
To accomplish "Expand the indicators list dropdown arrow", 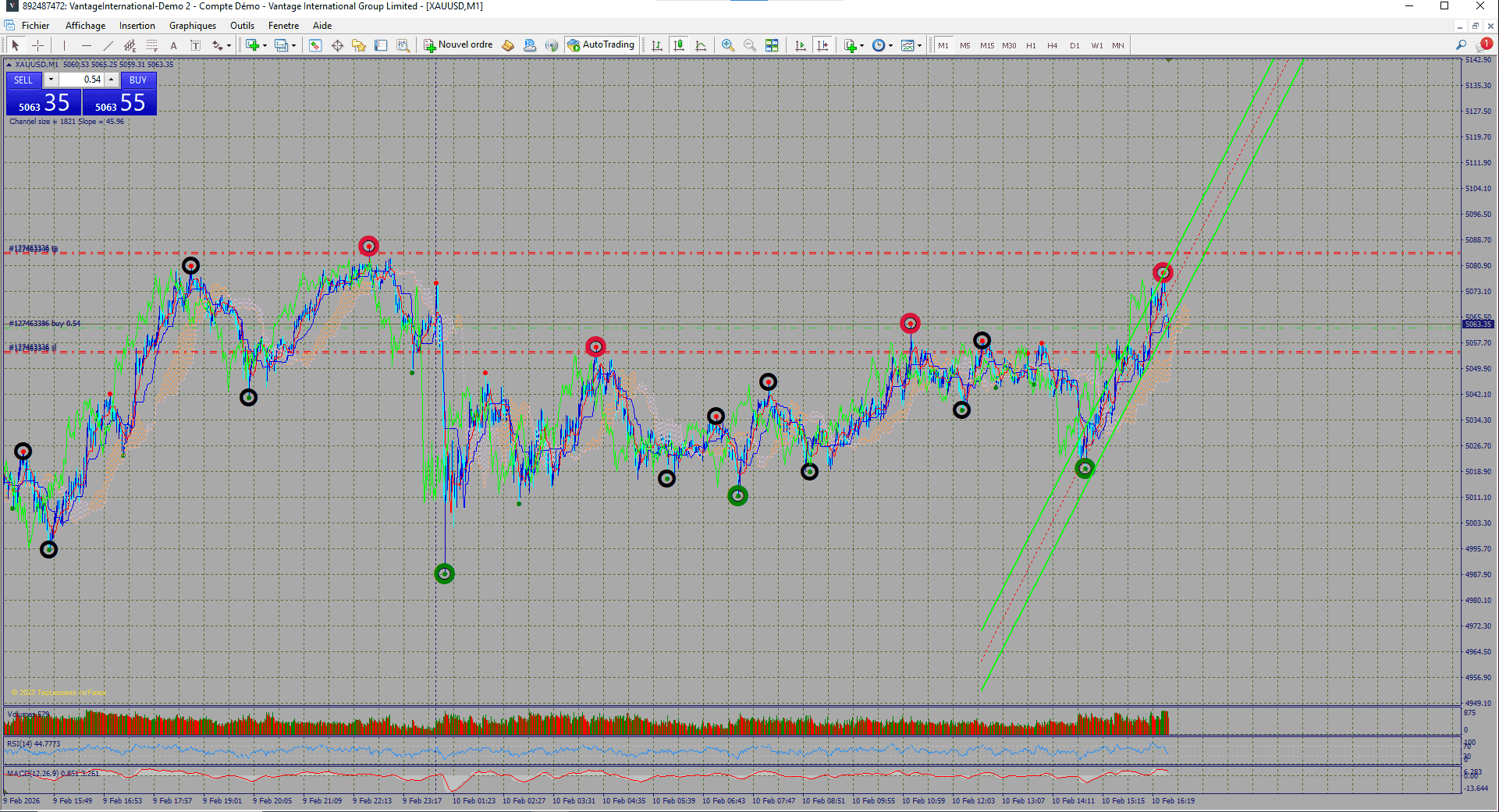I will coord(861,45).
